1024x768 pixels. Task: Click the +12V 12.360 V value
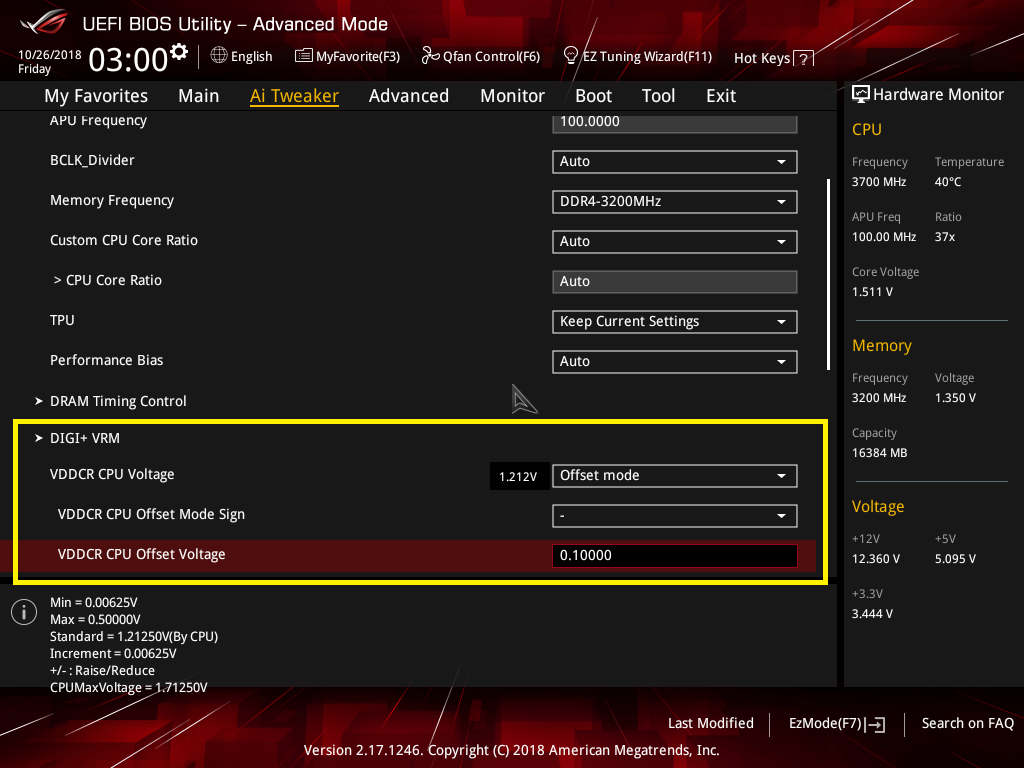coord(876,560)
